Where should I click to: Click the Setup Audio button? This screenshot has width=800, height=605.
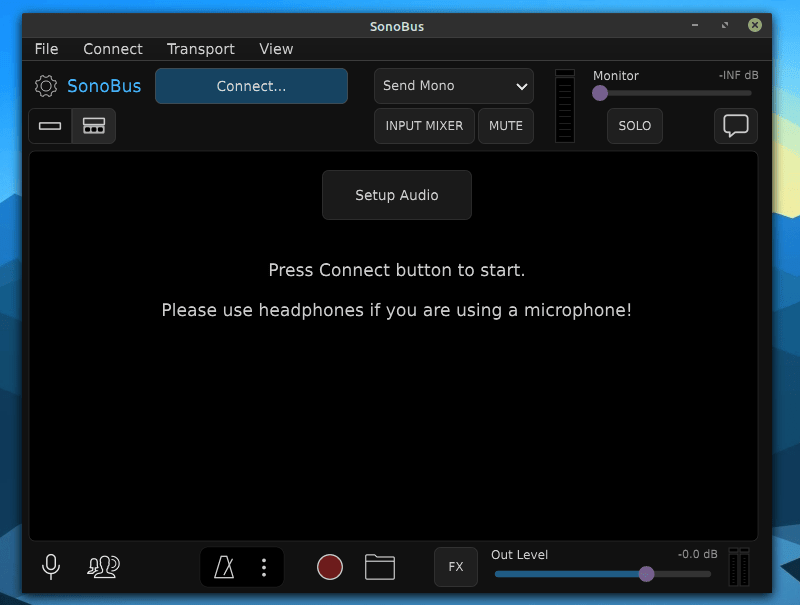tap(397, 195)
